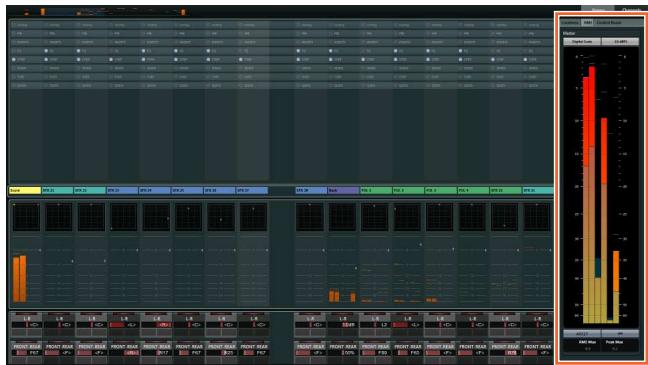The image size is (648, 365).
Task: Click the L R pan field of FOL 1
Action: tap(375, 325)
